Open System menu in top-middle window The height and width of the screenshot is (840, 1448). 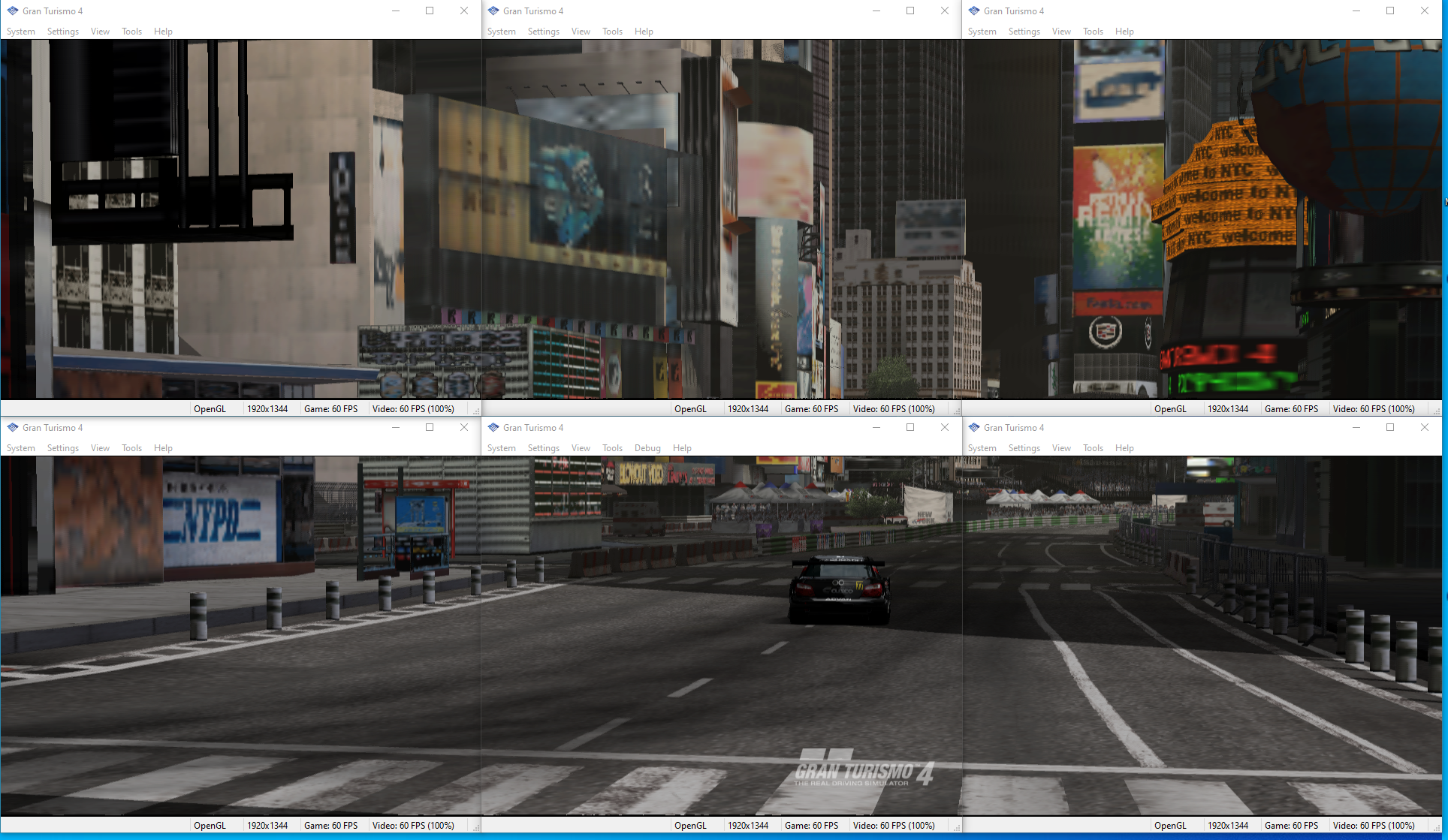(502, 32)
